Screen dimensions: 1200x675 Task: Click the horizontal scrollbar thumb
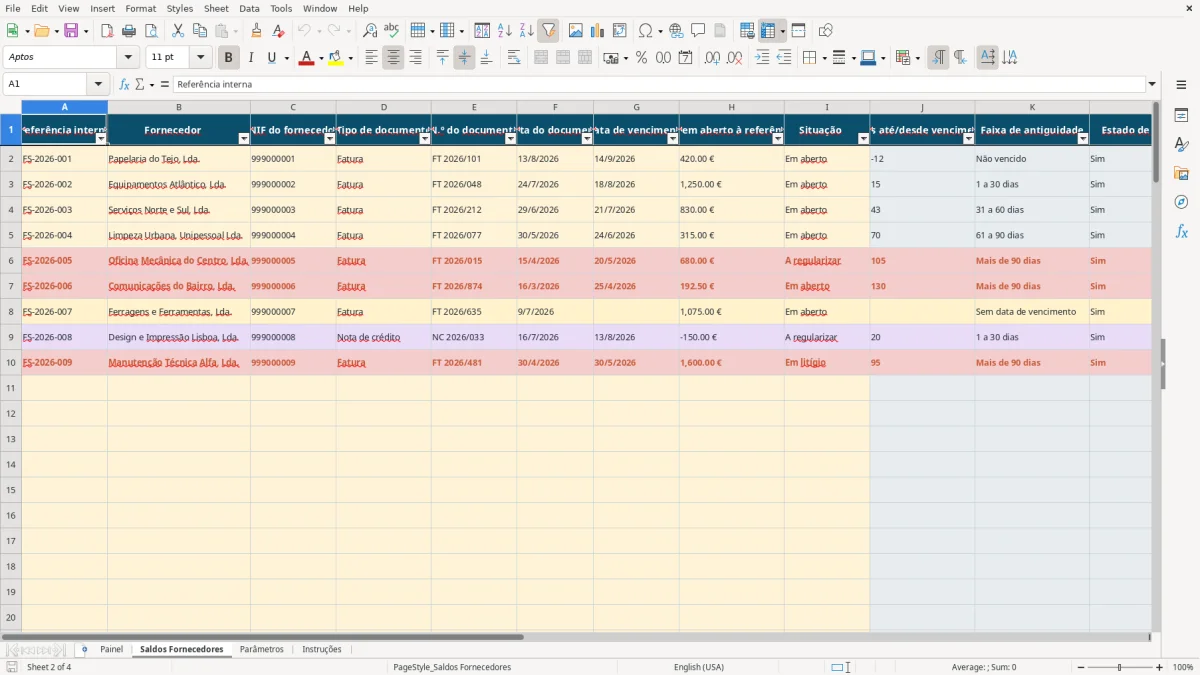pyautogui.click(x=262, y=637)
